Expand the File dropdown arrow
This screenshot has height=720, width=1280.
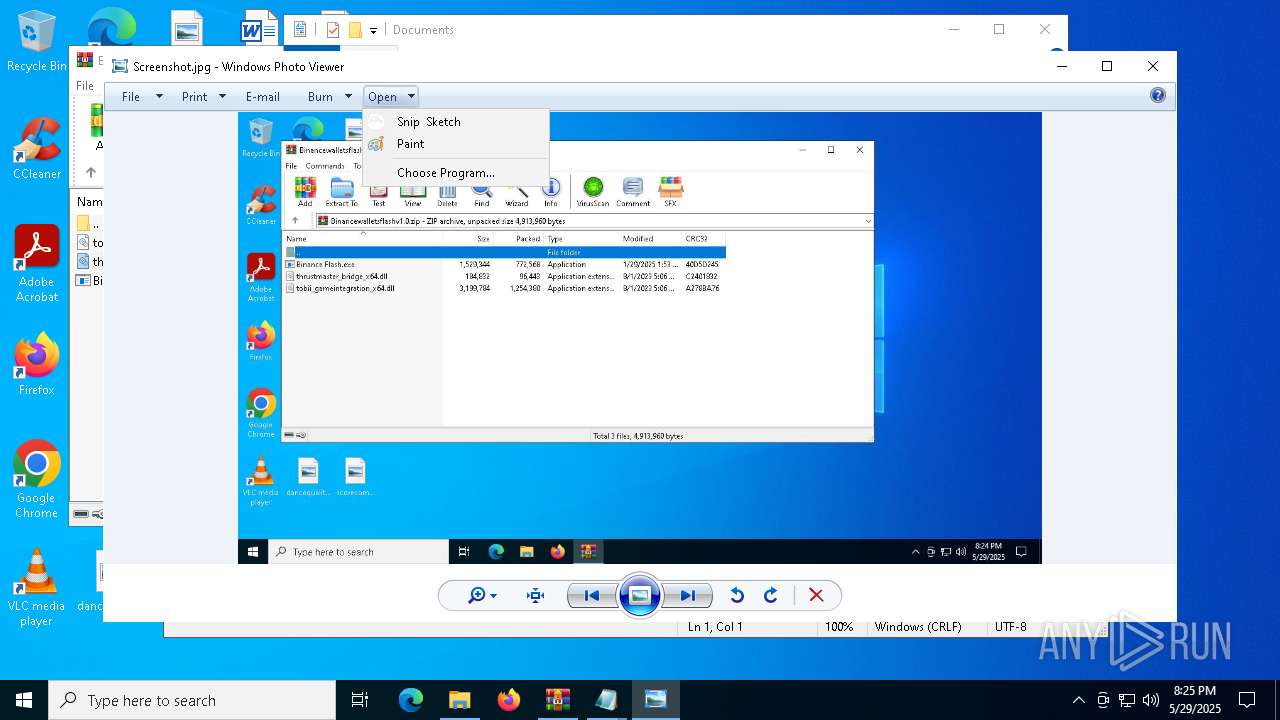[x=158, y=97]
